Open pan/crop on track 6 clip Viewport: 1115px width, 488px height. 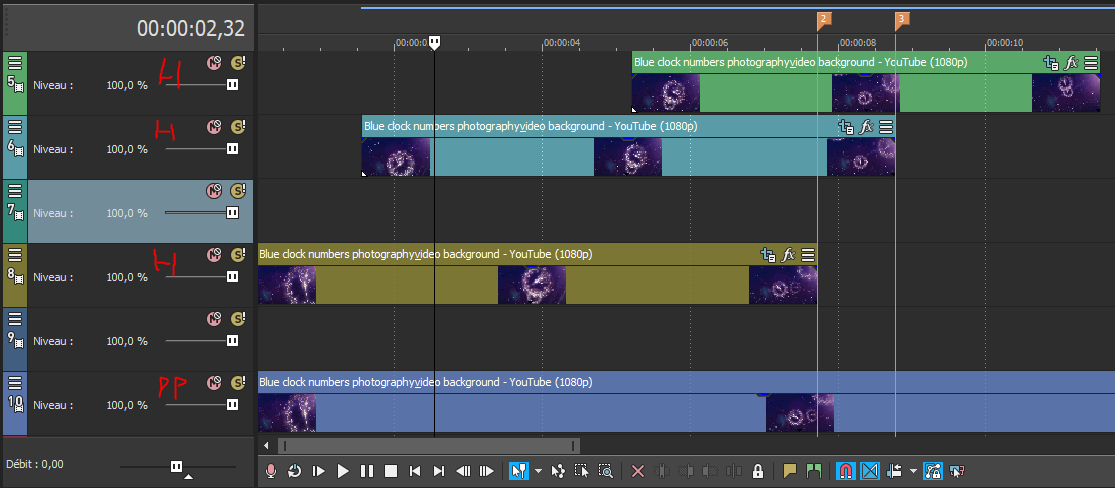pyautogui.click(x=846, y=127)
